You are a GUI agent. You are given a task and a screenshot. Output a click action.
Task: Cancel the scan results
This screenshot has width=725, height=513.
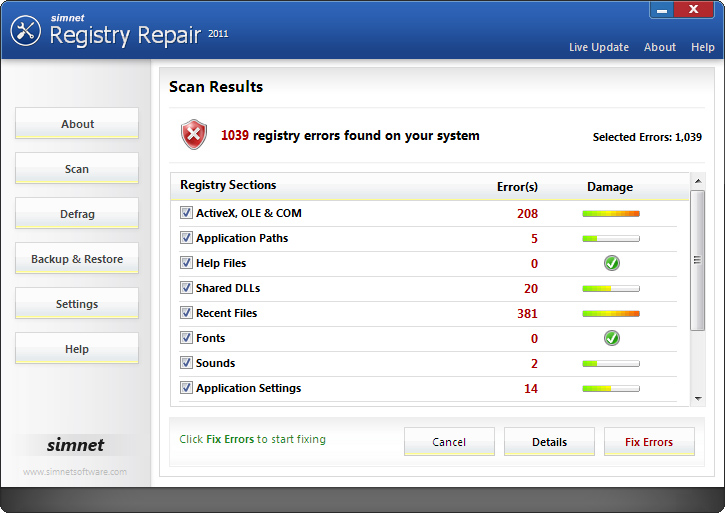[449, 442]
